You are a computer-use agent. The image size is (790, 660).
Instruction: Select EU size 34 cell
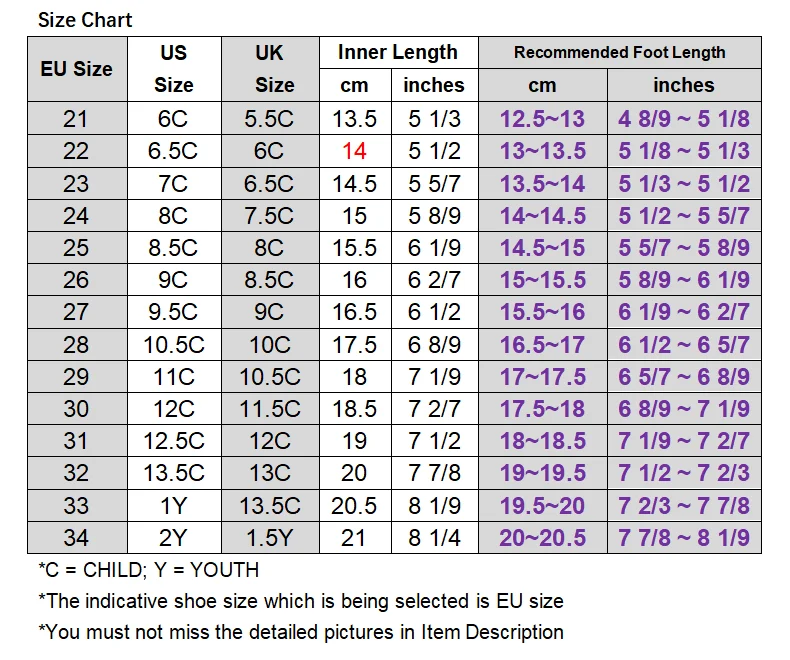(x=76, y=537)
